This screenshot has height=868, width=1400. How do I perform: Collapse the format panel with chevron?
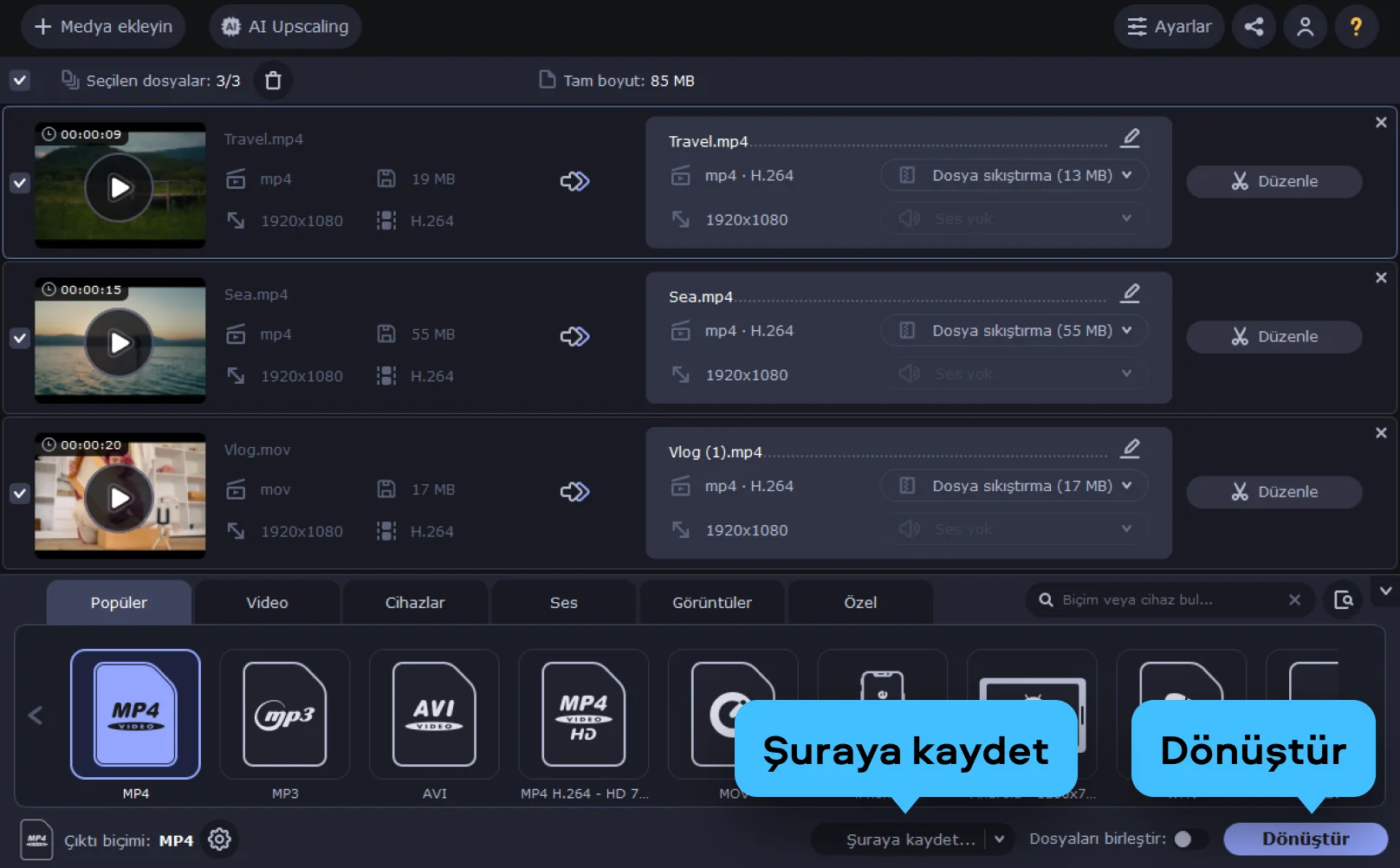(1385, 591)
